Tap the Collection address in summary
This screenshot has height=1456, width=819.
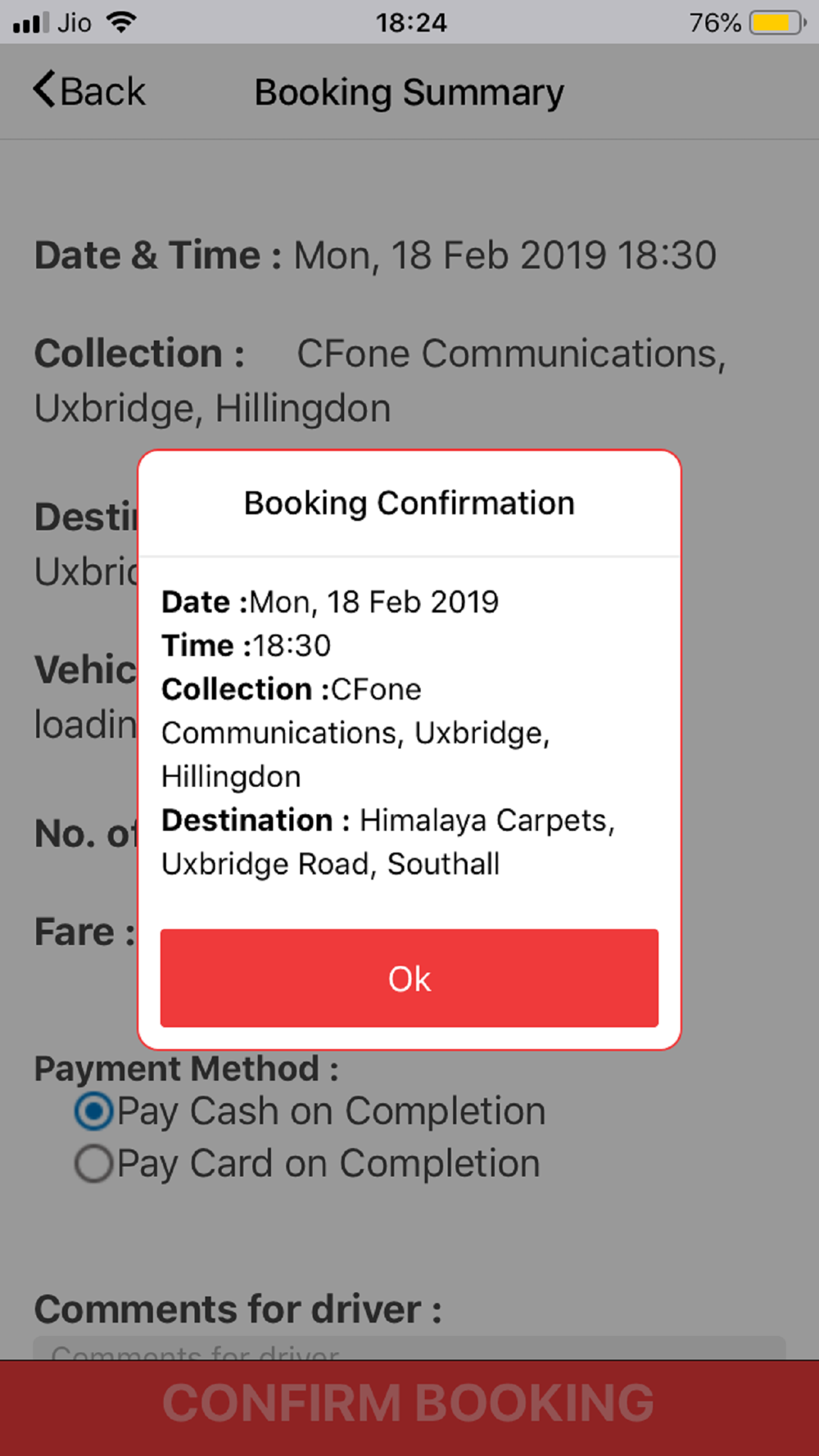tap(380, 380)
